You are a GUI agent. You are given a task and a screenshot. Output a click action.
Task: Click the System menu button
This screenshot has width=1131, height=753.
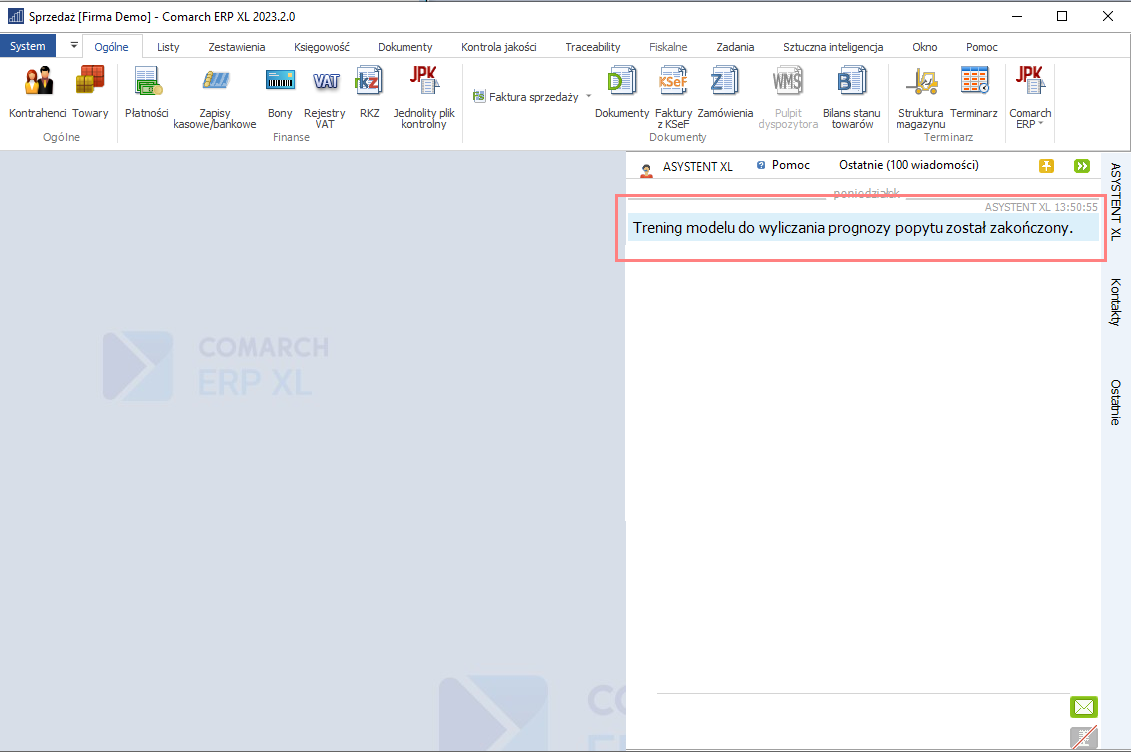(x=27, y=46)
